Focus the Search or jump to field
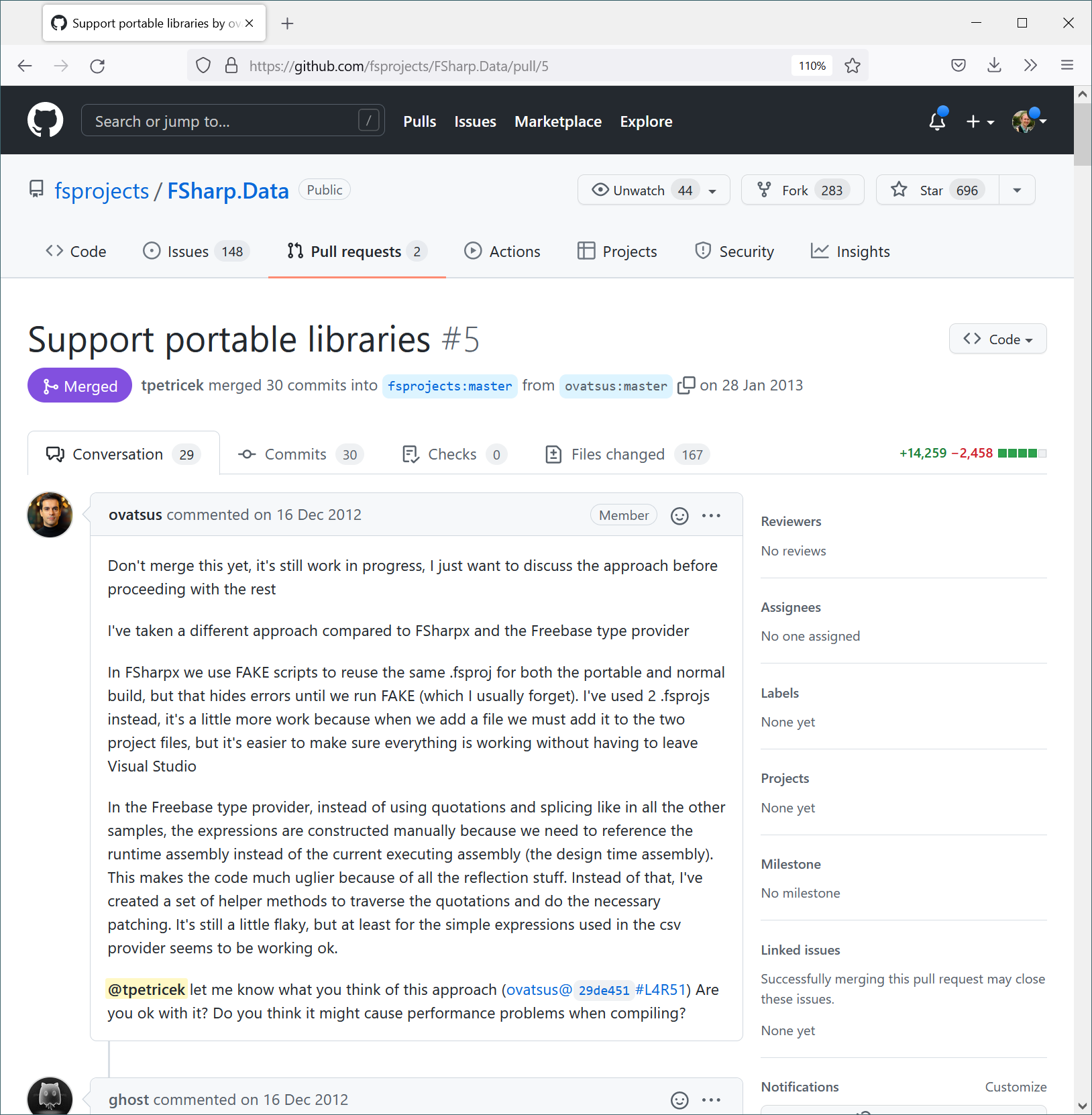1092x1115 pixels. point(233,121)
